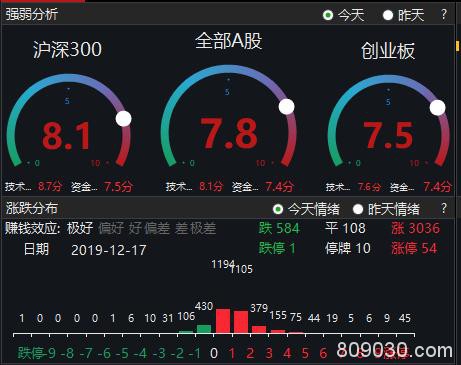Click the 全部A股 gauge title
Image resolution: width=461 pixels, height=365 pixels.
(x=228, y=41)
